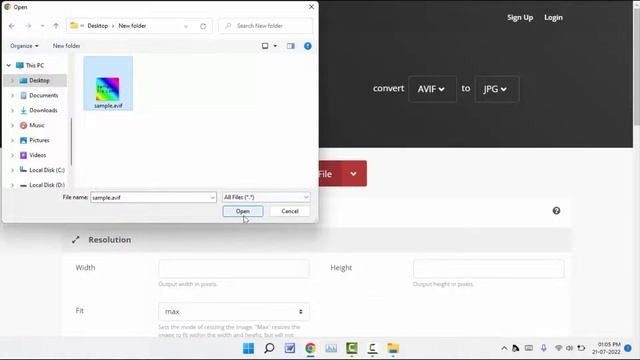
Task: Toggle the preview pane icon
Action: 291,46
